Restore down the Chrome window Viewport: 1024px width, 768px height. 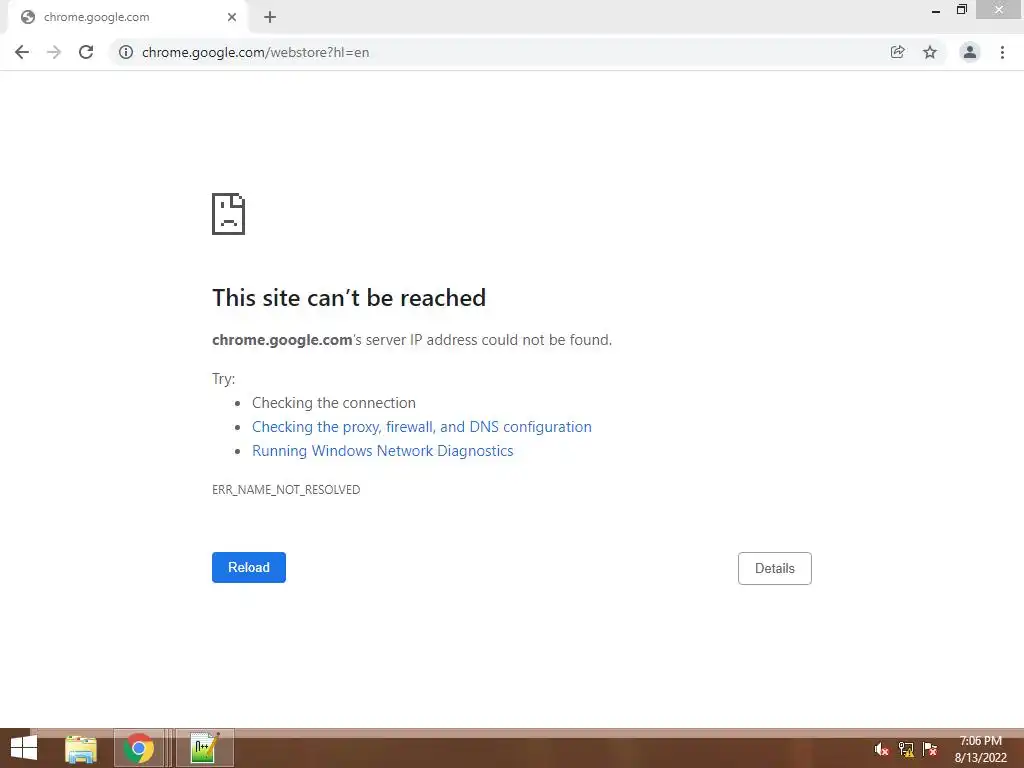pos(961,10)
